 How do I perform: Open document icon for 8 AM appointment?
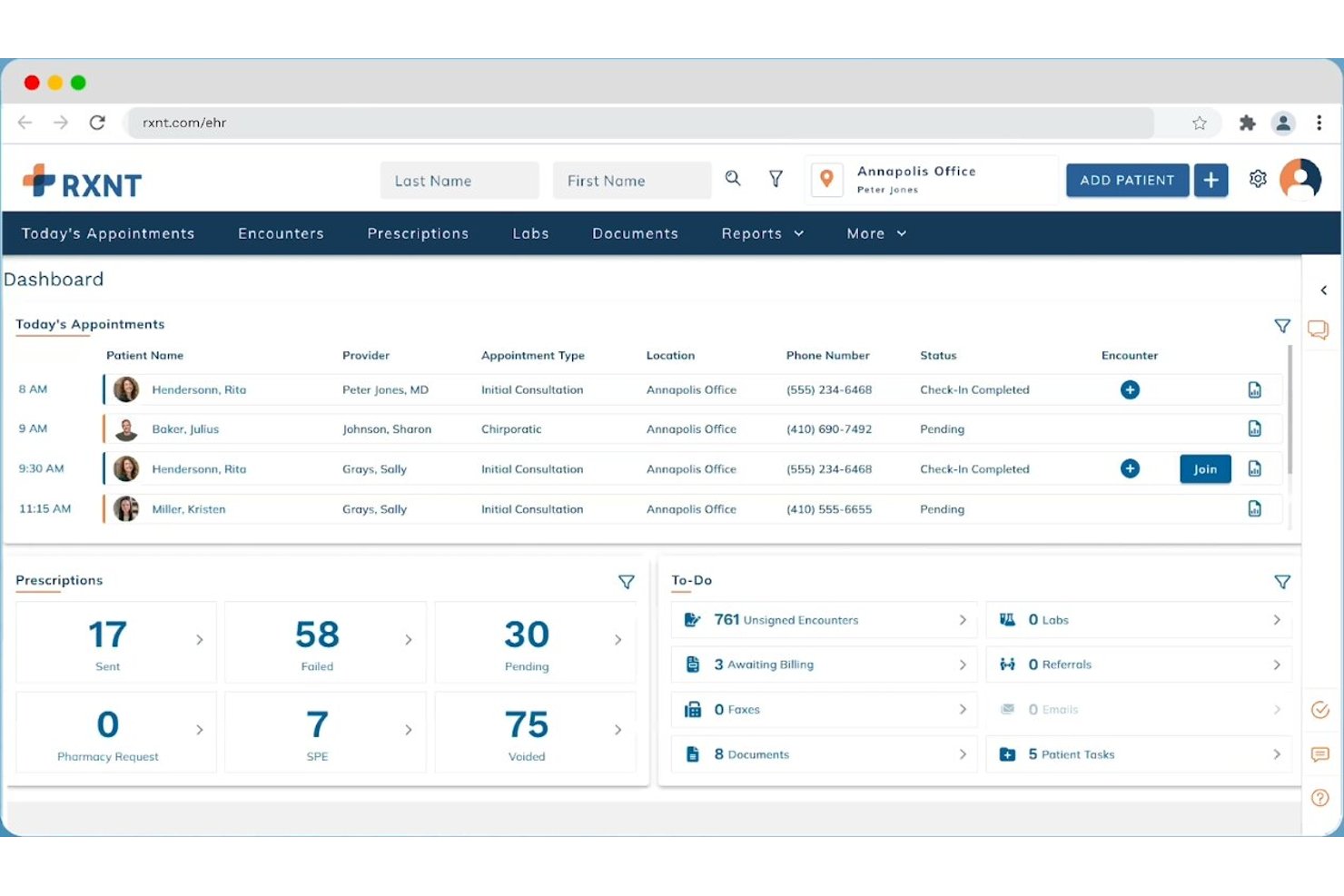(x=1254, y=389)
